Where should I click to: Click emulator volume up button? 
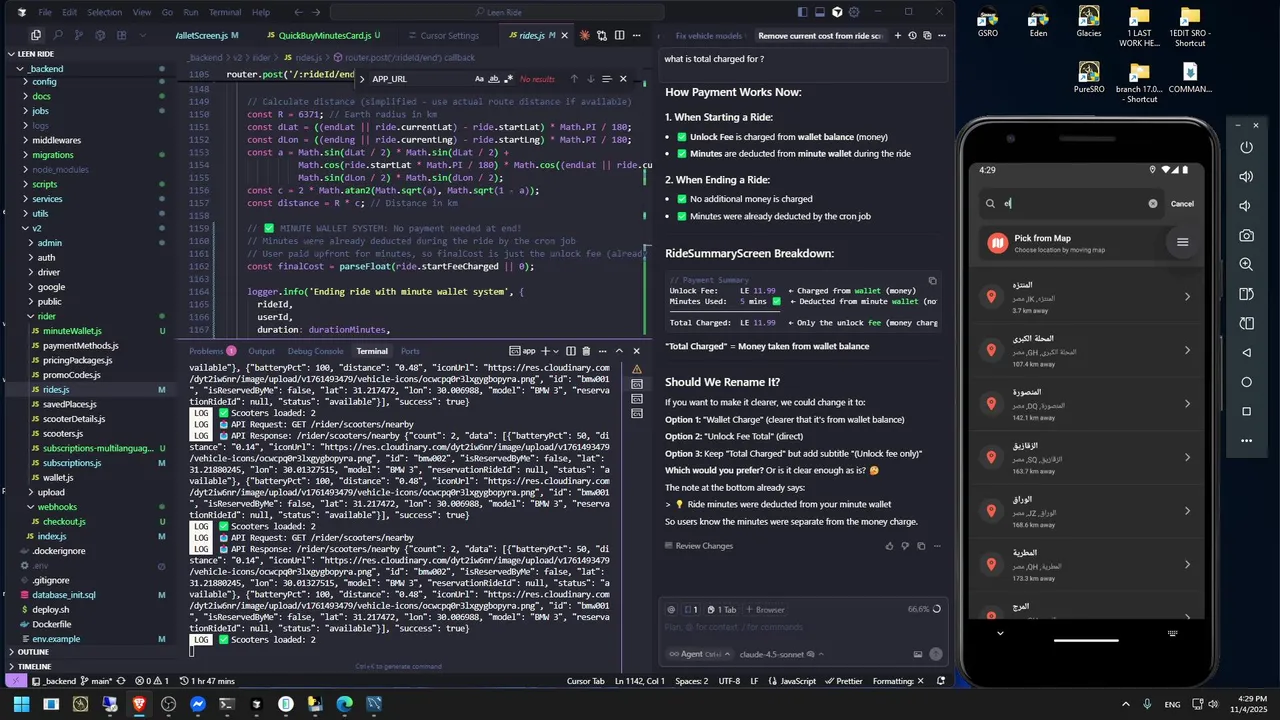coord(1246,177)
